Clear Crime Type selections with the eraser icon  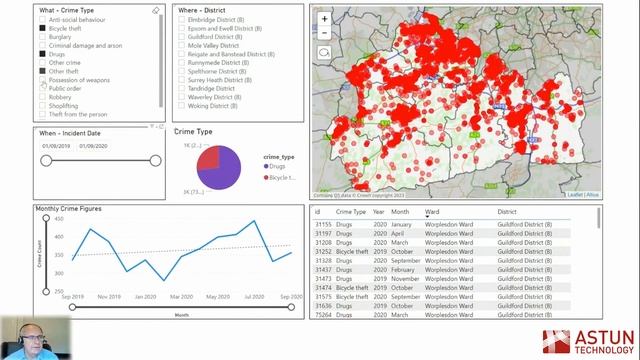(x=156, y=11)
